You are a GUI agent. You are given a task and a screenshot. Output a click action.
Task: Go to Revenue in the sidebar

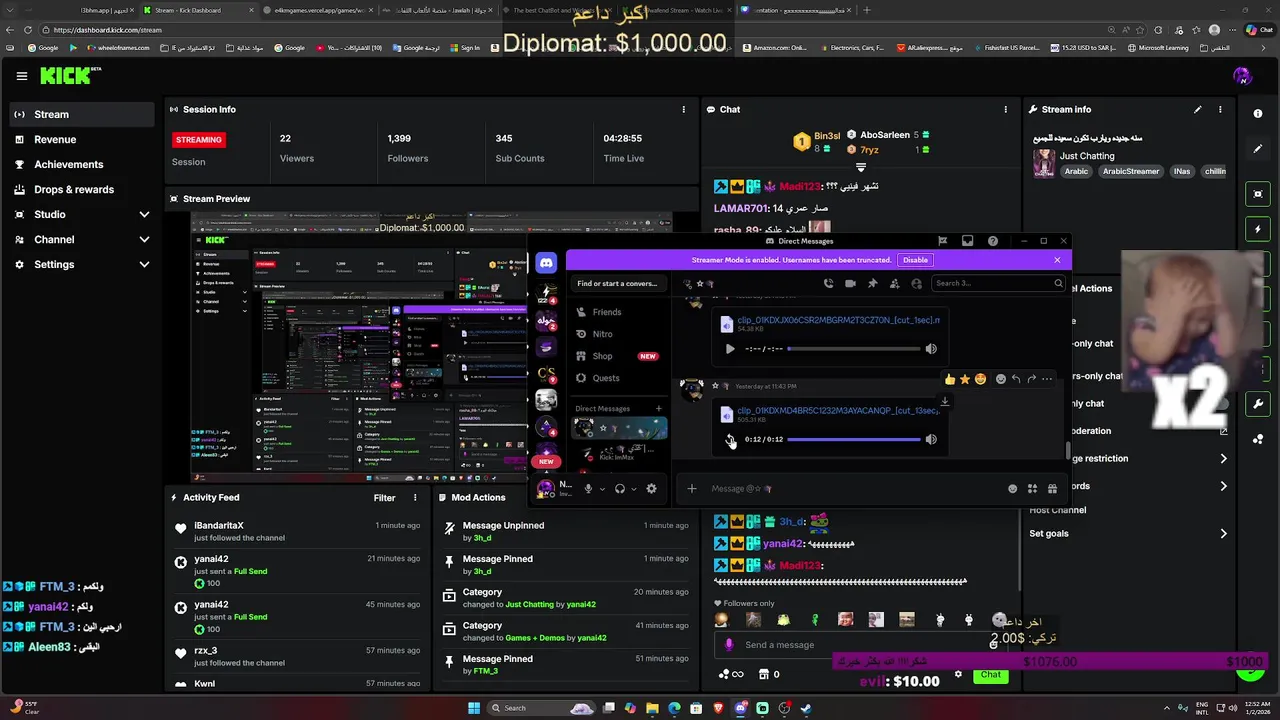click(84, 139)
